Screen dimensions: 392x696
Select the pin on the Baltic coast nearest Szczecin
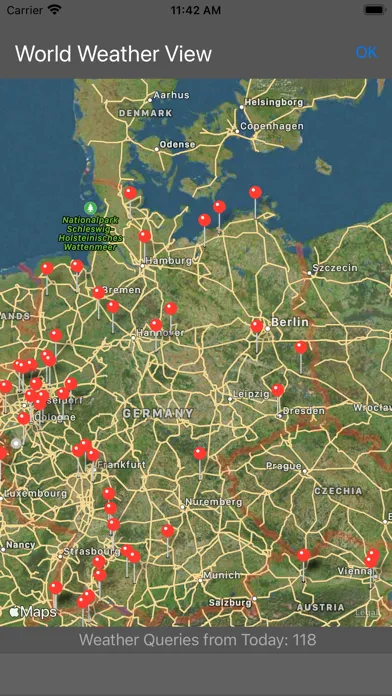point(255,192)
